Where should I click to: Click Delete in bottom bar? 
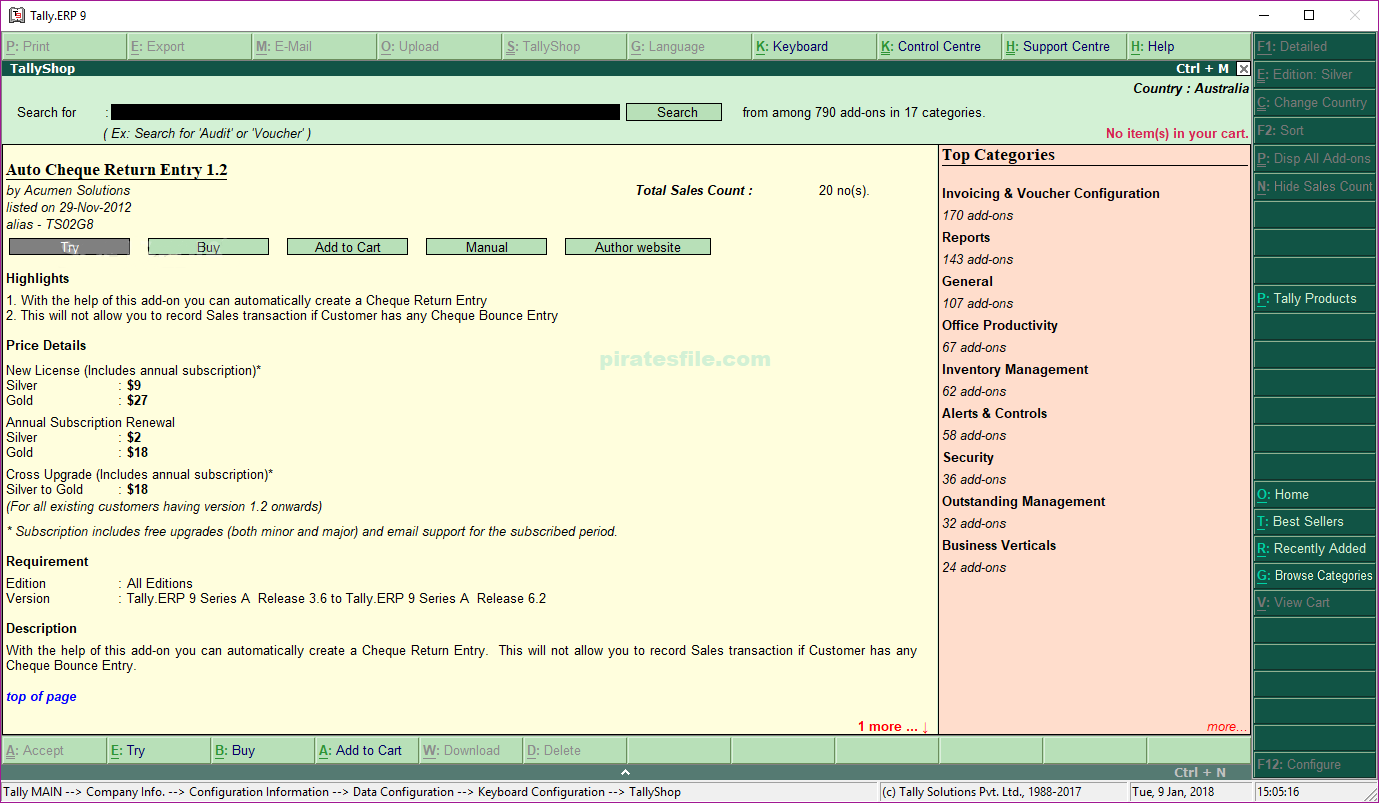point(574,750)
